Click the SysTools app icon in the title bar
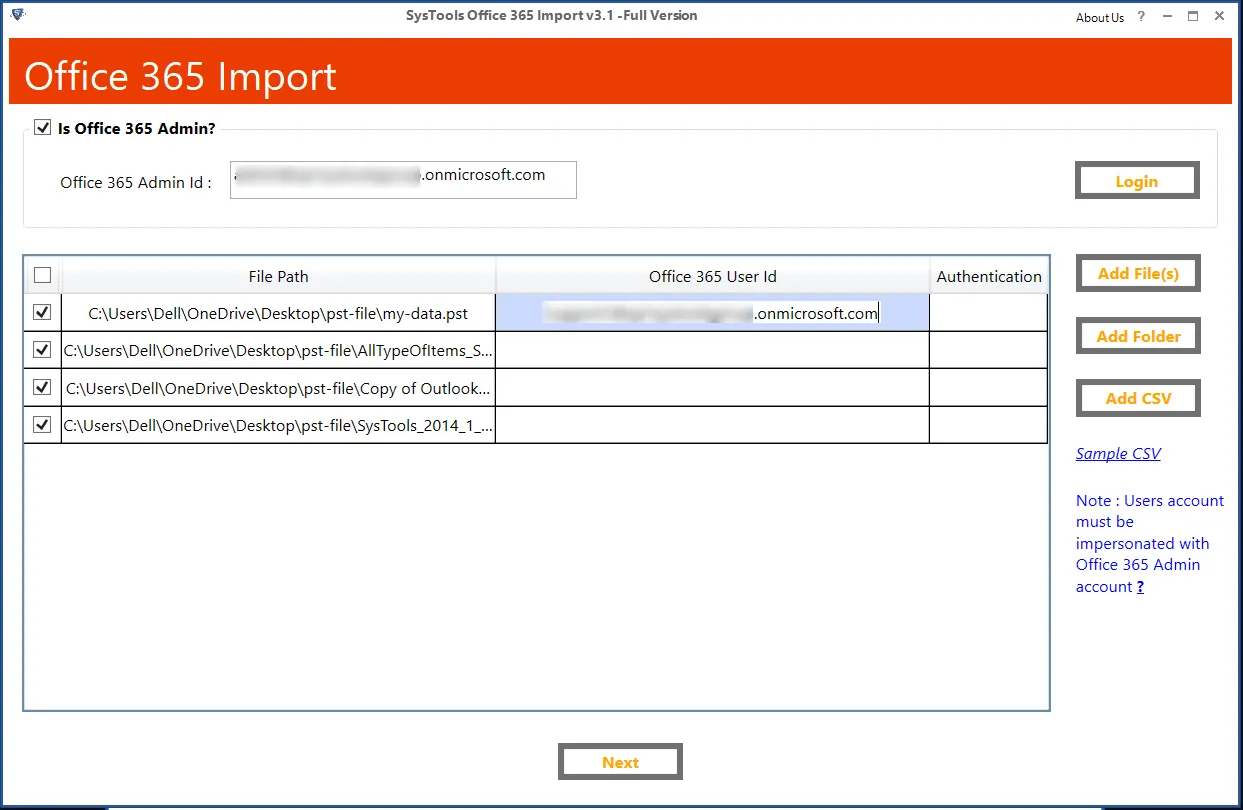The height and width of the screenshot is (810, 1243). click(x=17, y=15)
